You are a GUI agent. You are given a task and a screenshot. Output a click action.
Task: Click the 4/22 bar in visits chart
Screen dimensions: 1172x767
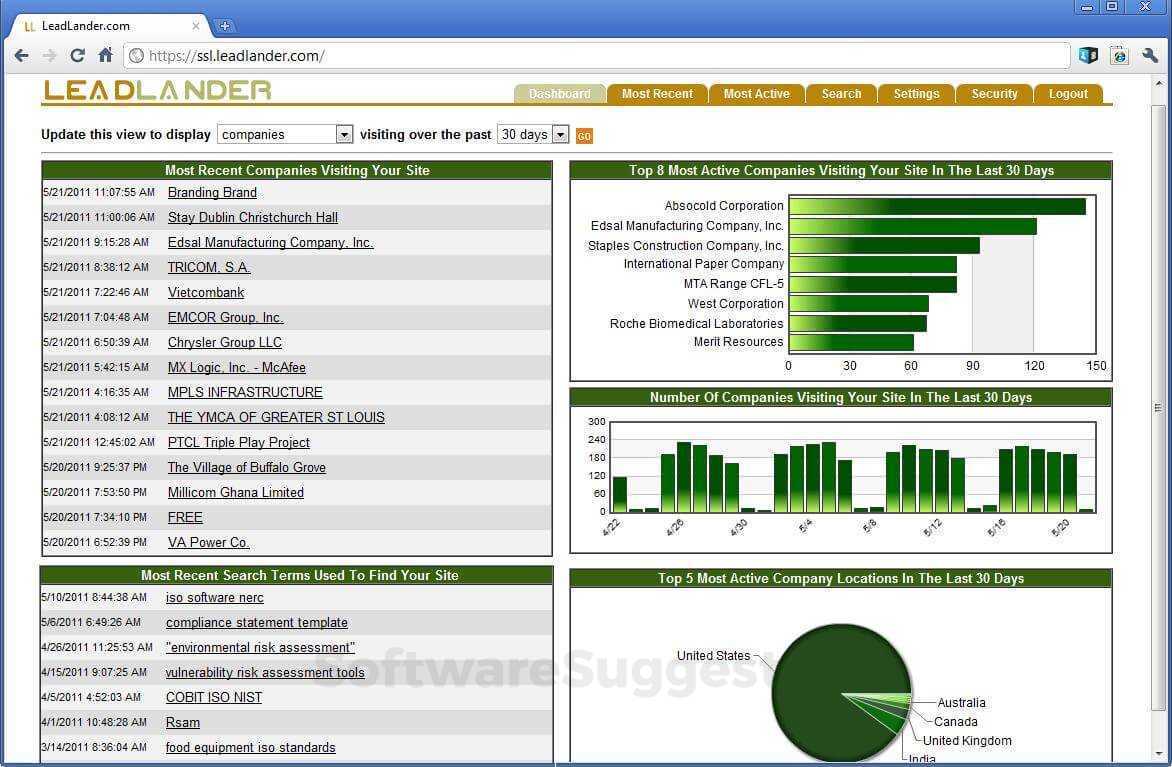coord(620,494)
